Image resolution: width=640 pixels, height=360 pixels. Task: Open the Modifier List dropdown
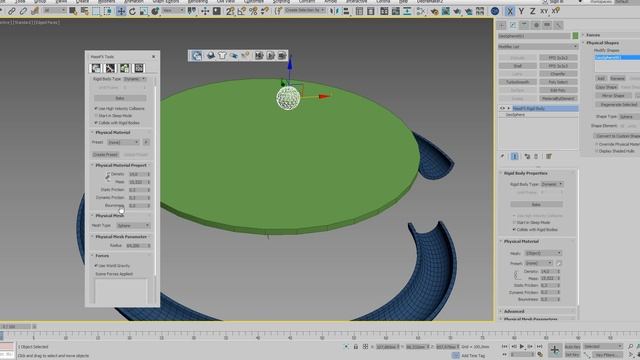click(538, 47)
